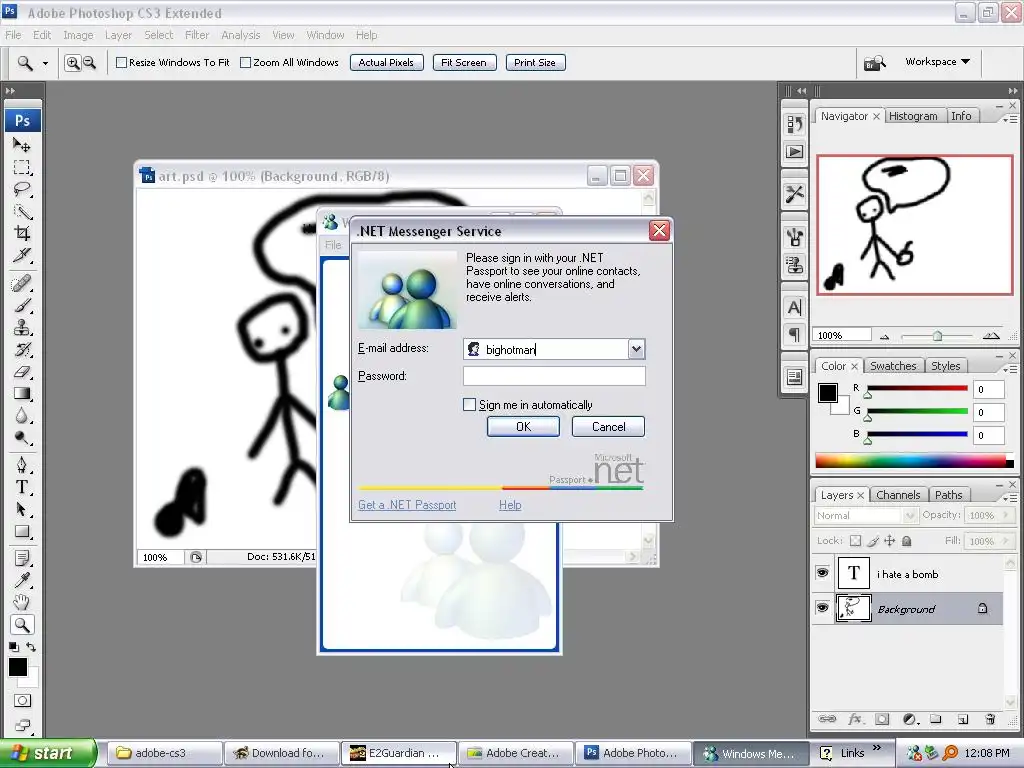Open the Filter menu
The height and width of the screenshot is (768, 1024).
pos(197,35)
